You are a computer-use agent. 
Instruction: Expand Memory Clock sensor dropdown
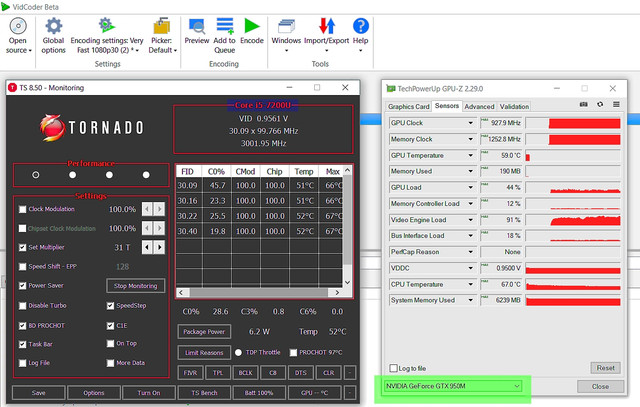click(x=471, y=139)
